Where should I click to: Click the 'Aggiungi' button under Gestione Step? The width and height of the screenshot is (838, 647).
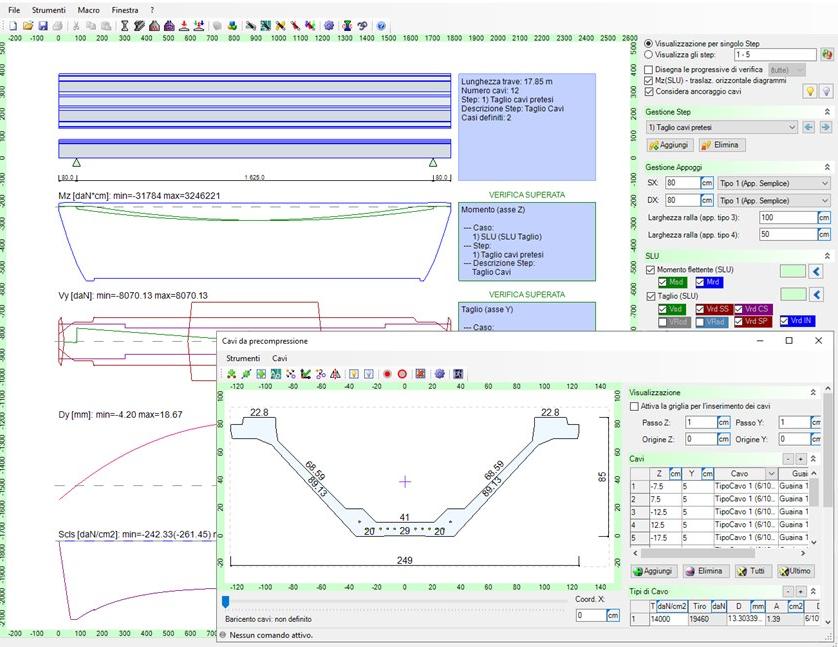(672, 145)
